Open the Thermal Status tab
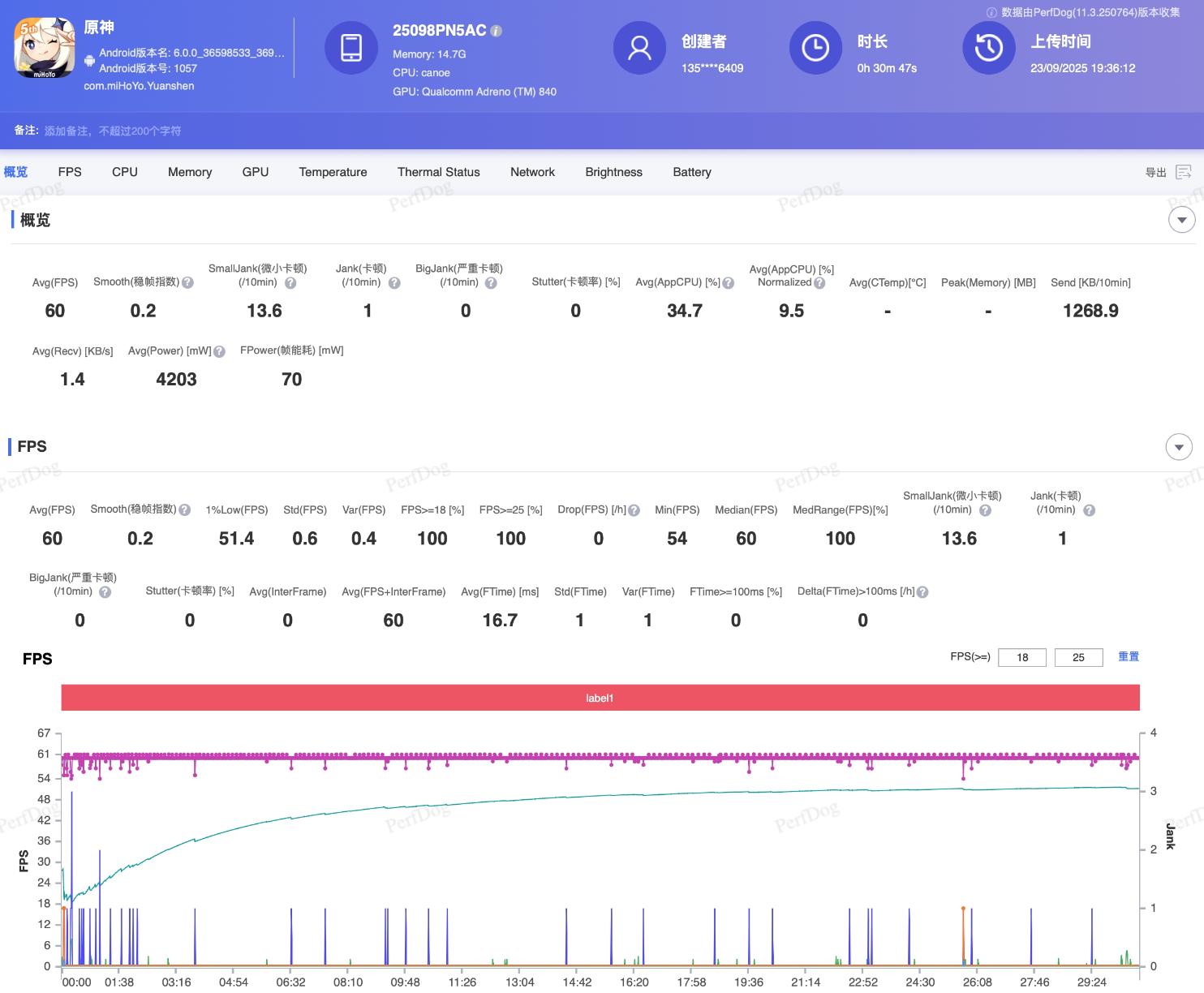The height and width of the screenshot is (993, 1204). [x=438, y=172]
